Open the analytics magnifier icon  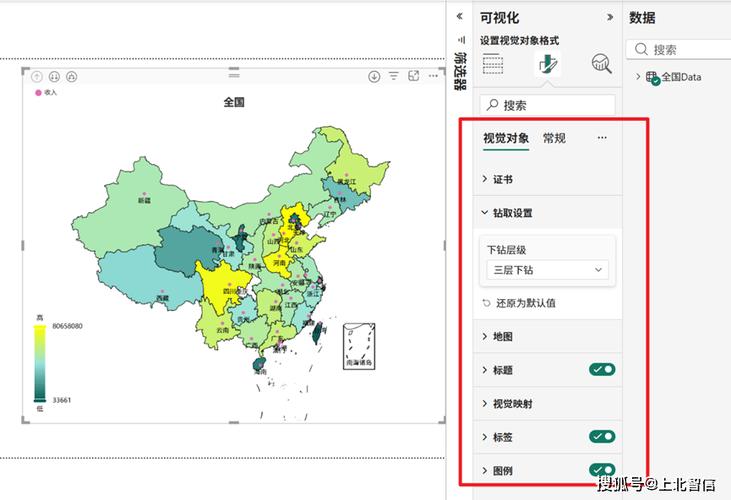point(601,64)
